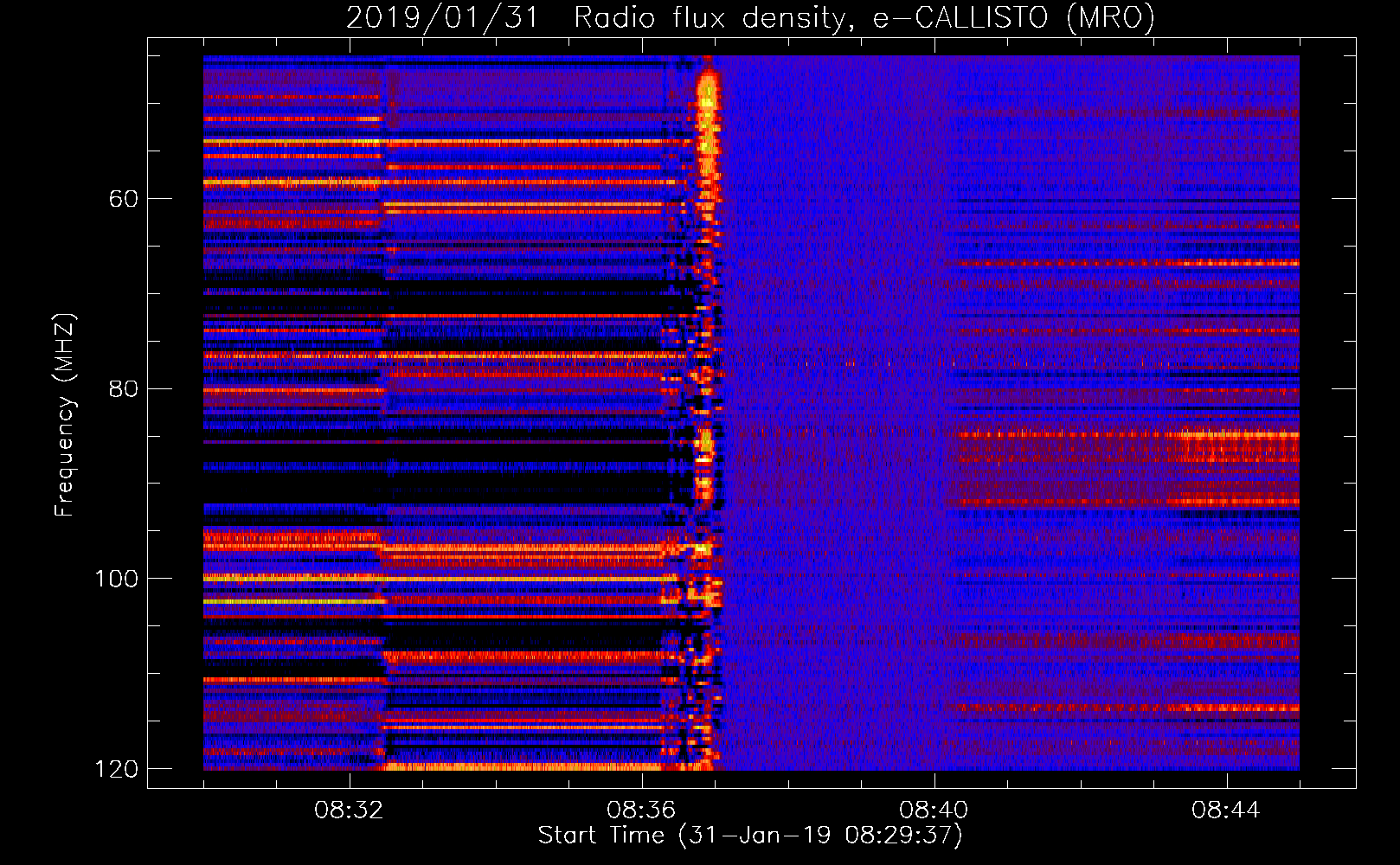This screenshot has width=1400, height=865.
Task: Click the 100 frequency tick label
Action: point(116,578)
